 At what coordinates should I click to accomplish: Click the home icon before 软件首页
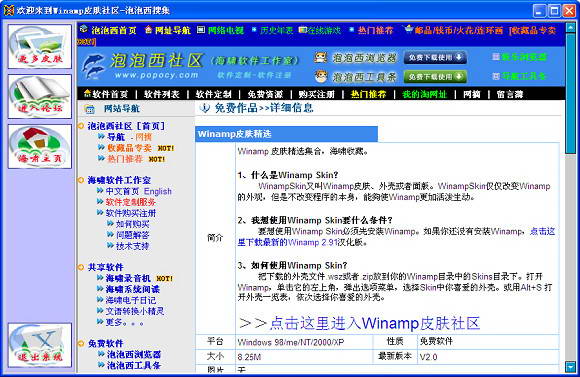[x=87, y=93]
